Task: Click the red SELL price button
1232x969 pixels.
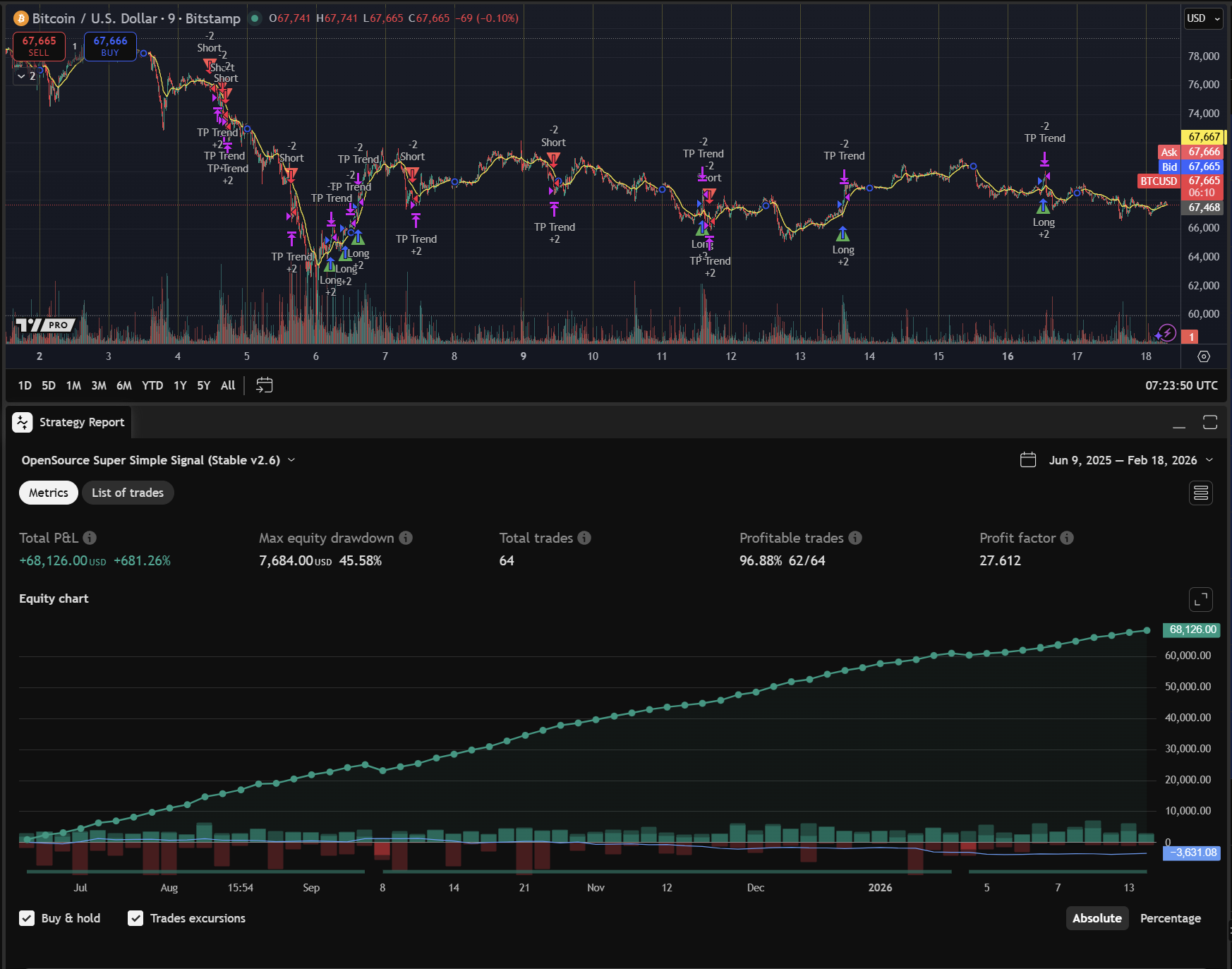Action: 39,47
